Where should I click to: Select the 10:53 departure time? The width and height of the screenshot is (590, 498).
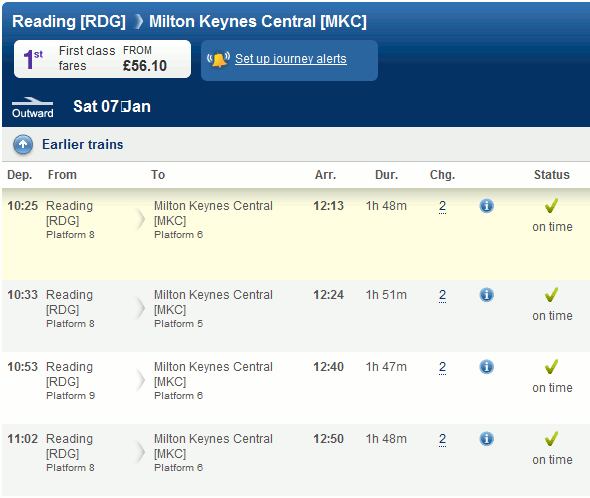[23, 367]
